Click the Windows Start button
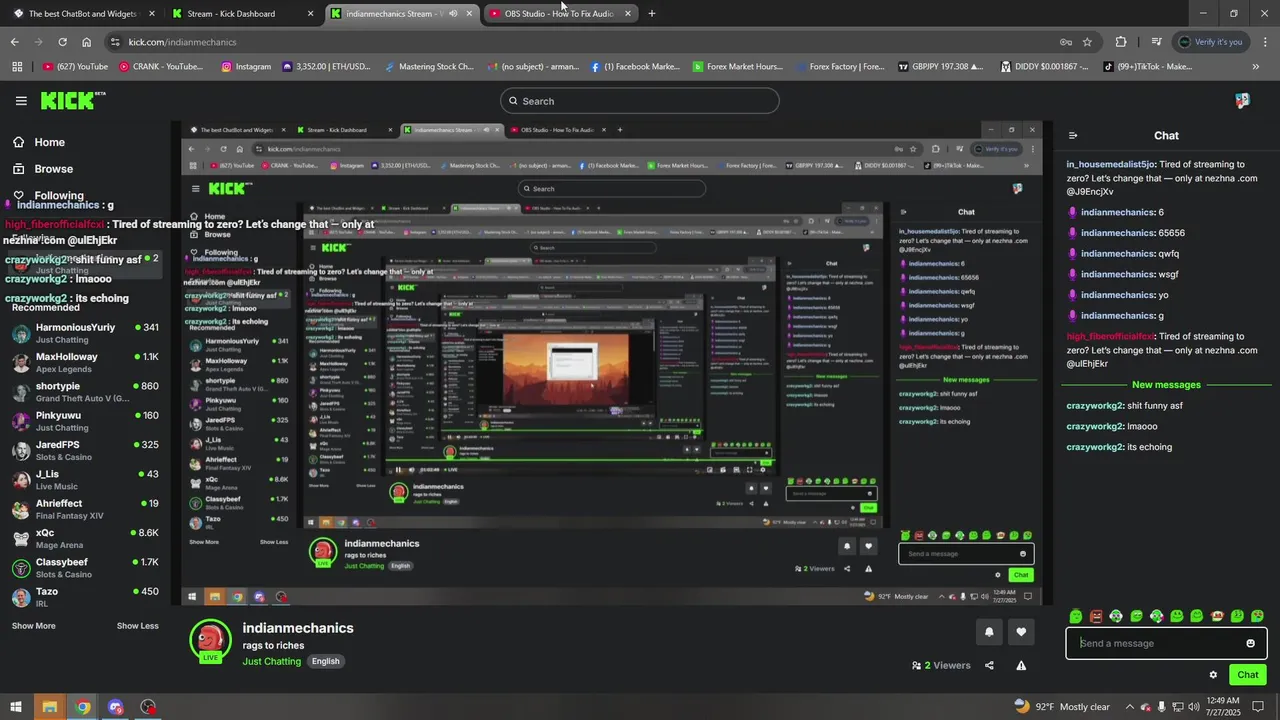This screenshot has width=1280, height=720. pos(16,707)
